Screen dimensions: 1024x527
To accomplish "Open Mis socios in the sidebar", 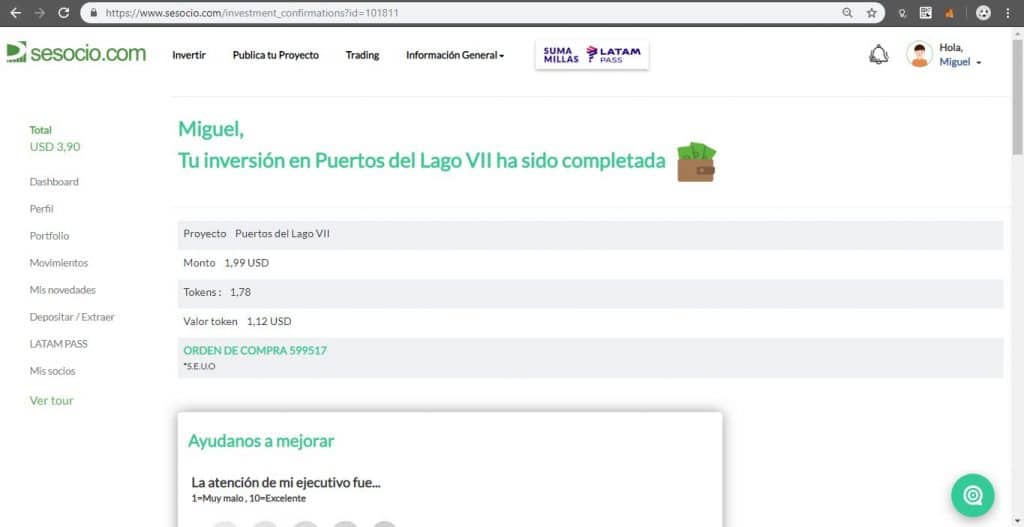I will click(52, 371).
